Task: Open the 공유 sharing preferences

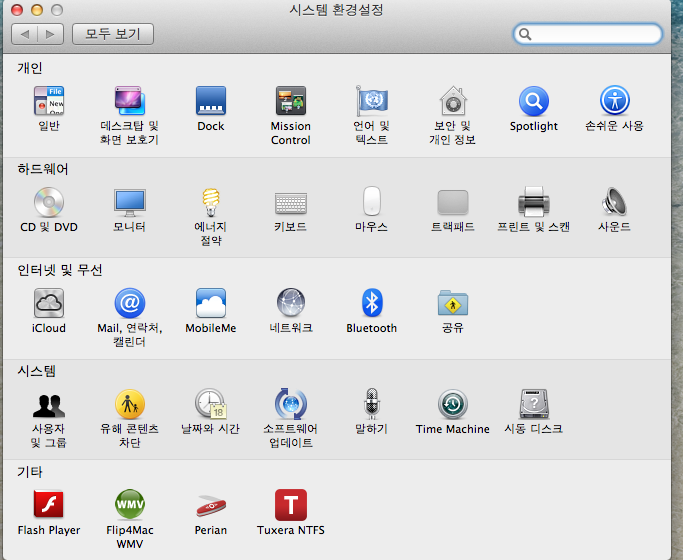Action: pyautogui.click(x=453, y=303)
